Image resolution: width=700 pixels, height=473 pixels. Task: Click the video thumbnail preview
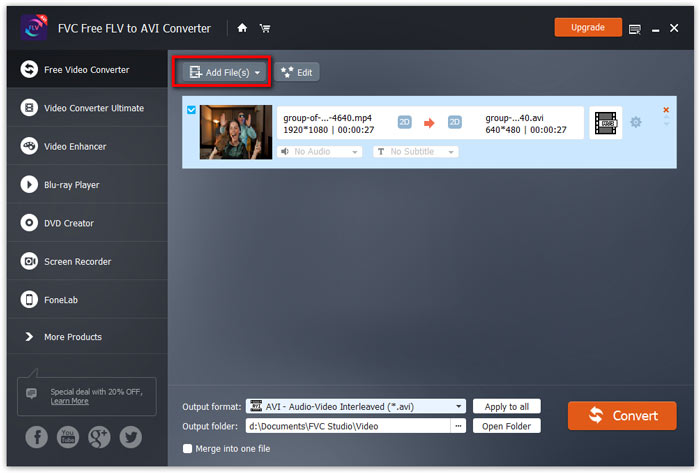236,132
